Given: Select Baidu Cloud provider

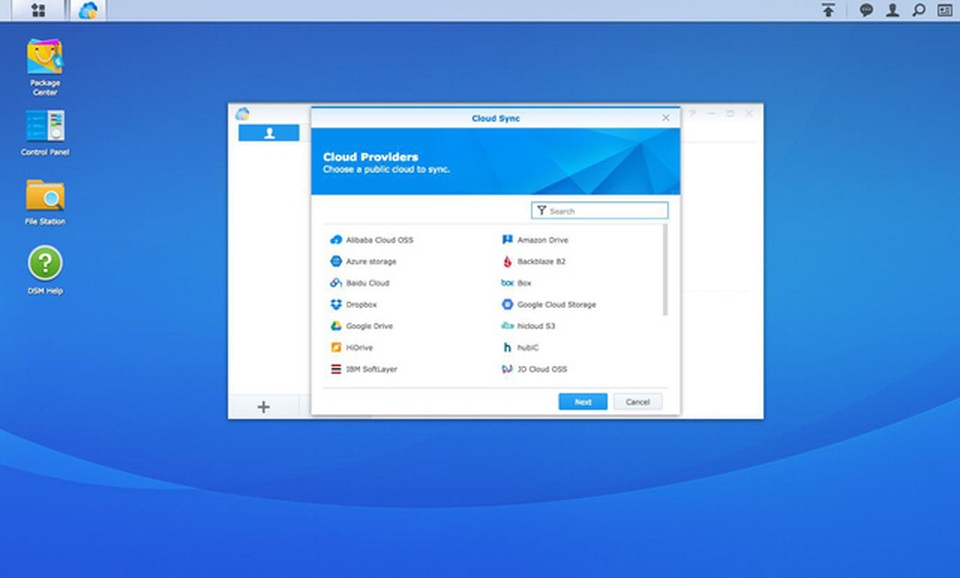Looking at the screenshot, I should click(359, 283).
